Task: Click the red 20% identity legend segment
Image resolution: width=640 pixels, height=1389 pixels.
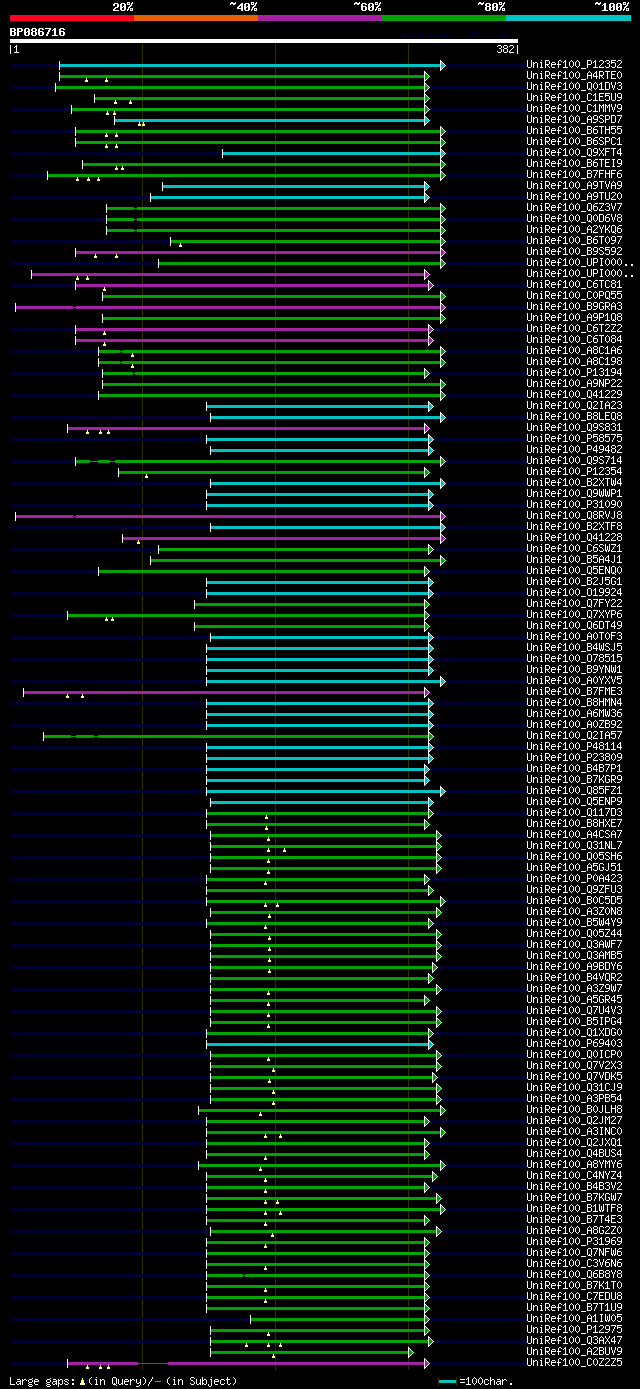Action: [72, 17]
